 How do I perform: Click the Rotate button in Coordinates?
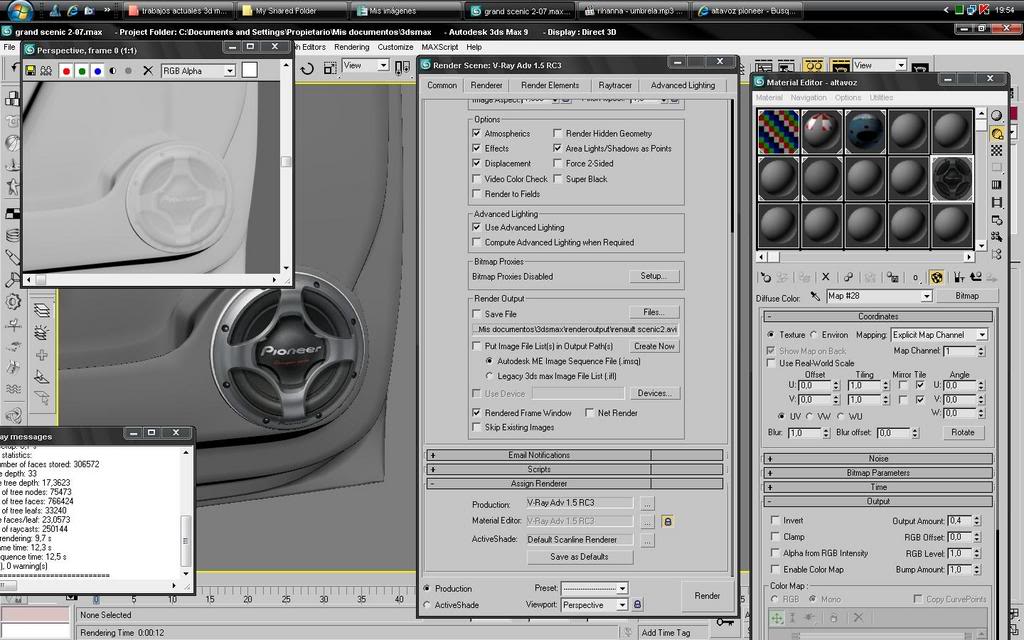pyautogui.click(x=963, y=432)
